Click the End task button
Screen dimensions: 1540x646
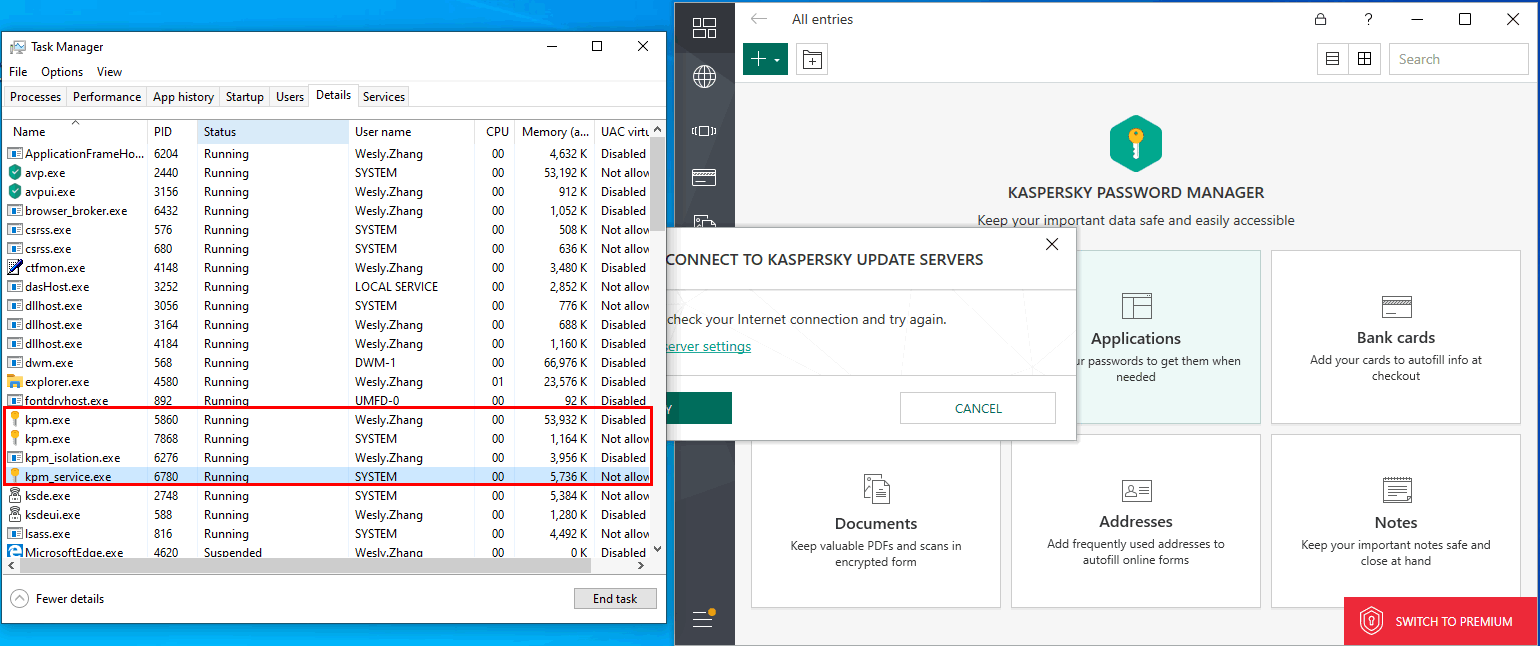[615, 599]
